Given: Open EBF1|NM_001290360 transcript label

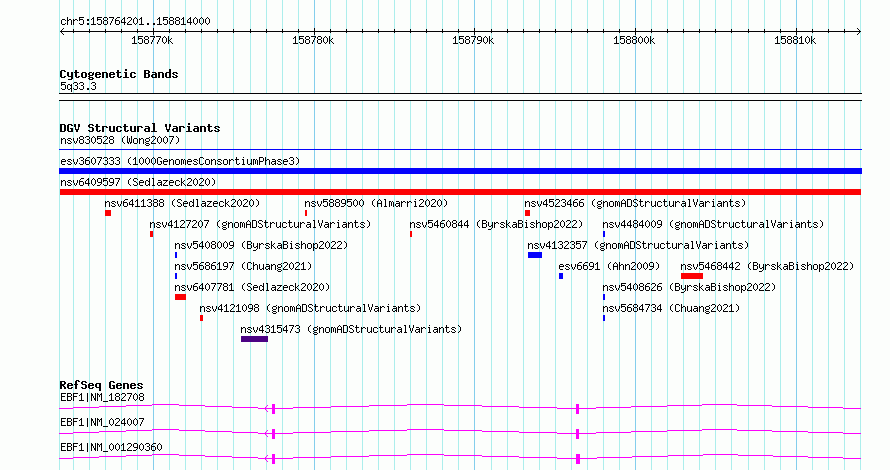Looking at the screenshot, I should point(111,447).
